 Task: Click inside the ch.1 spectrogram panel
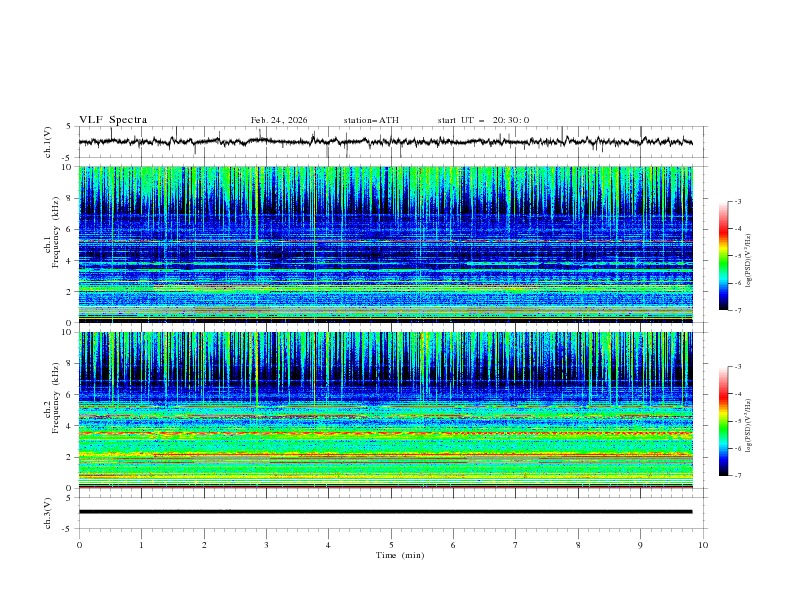tap(385, 244)
